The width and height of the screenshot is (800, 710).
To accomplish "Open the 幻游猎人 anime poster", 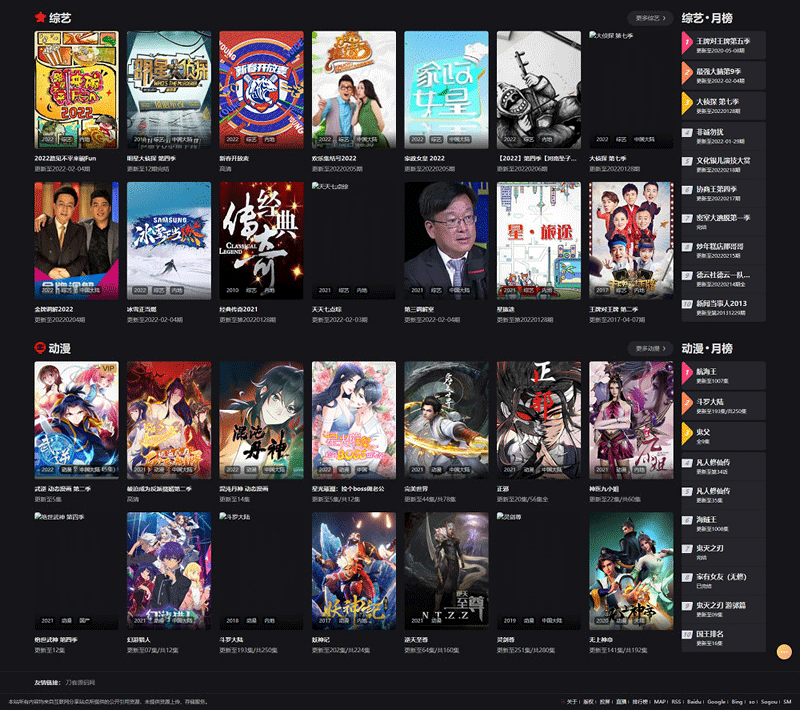I will tap(169, 571).
